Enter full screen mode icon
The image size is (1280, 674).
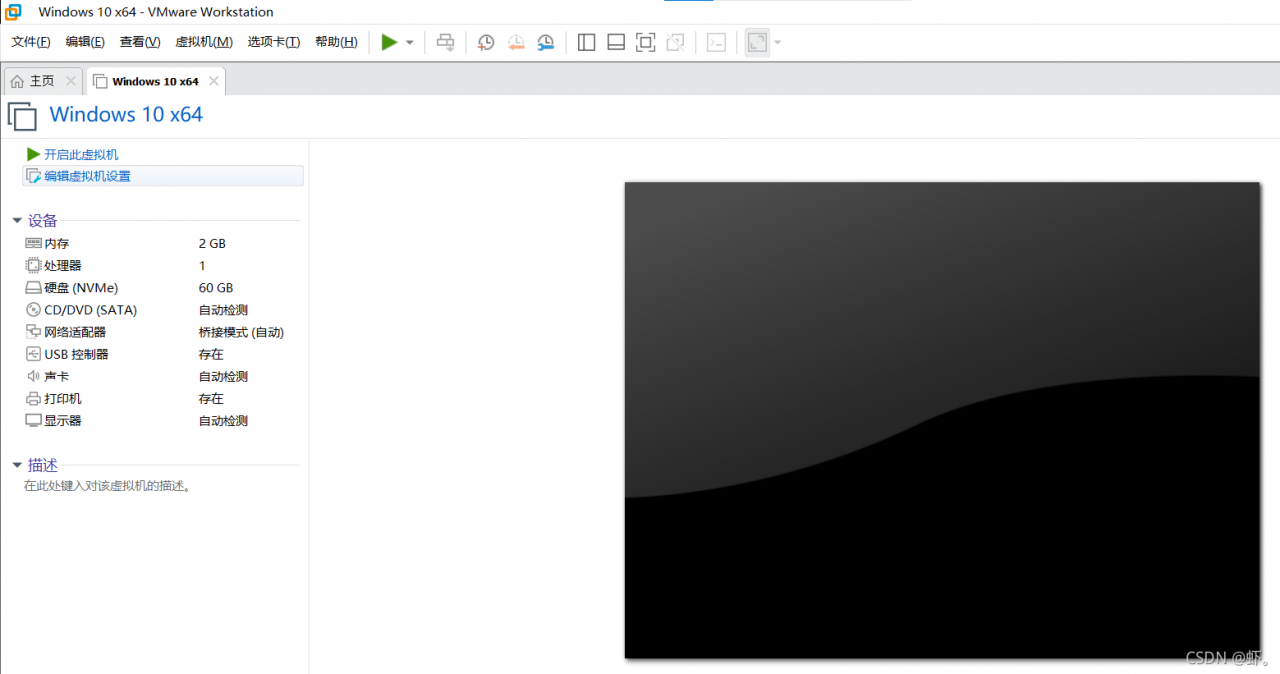646,42
